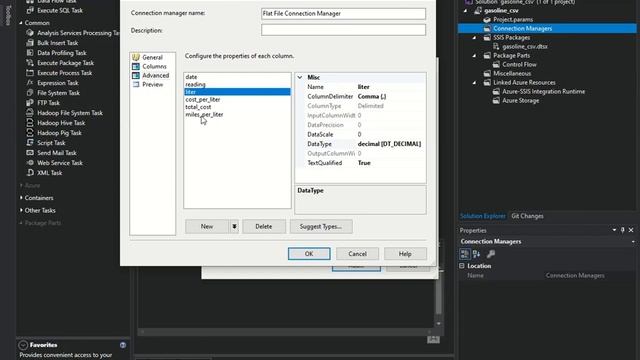Click the Execute Process Task icon
This screenshot has height=360, width=640.
30,73
